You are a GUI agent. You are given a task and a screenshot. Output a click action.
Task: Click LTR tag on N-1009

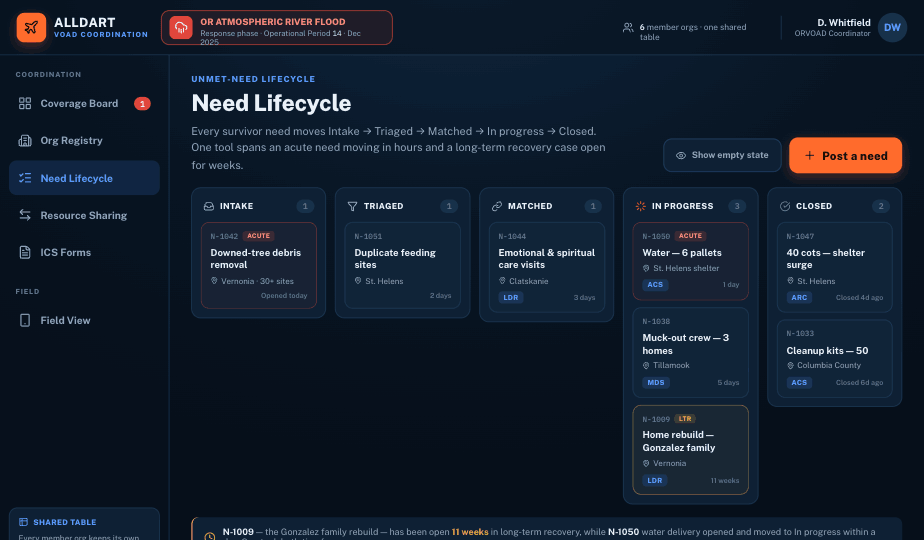(685, 419)
